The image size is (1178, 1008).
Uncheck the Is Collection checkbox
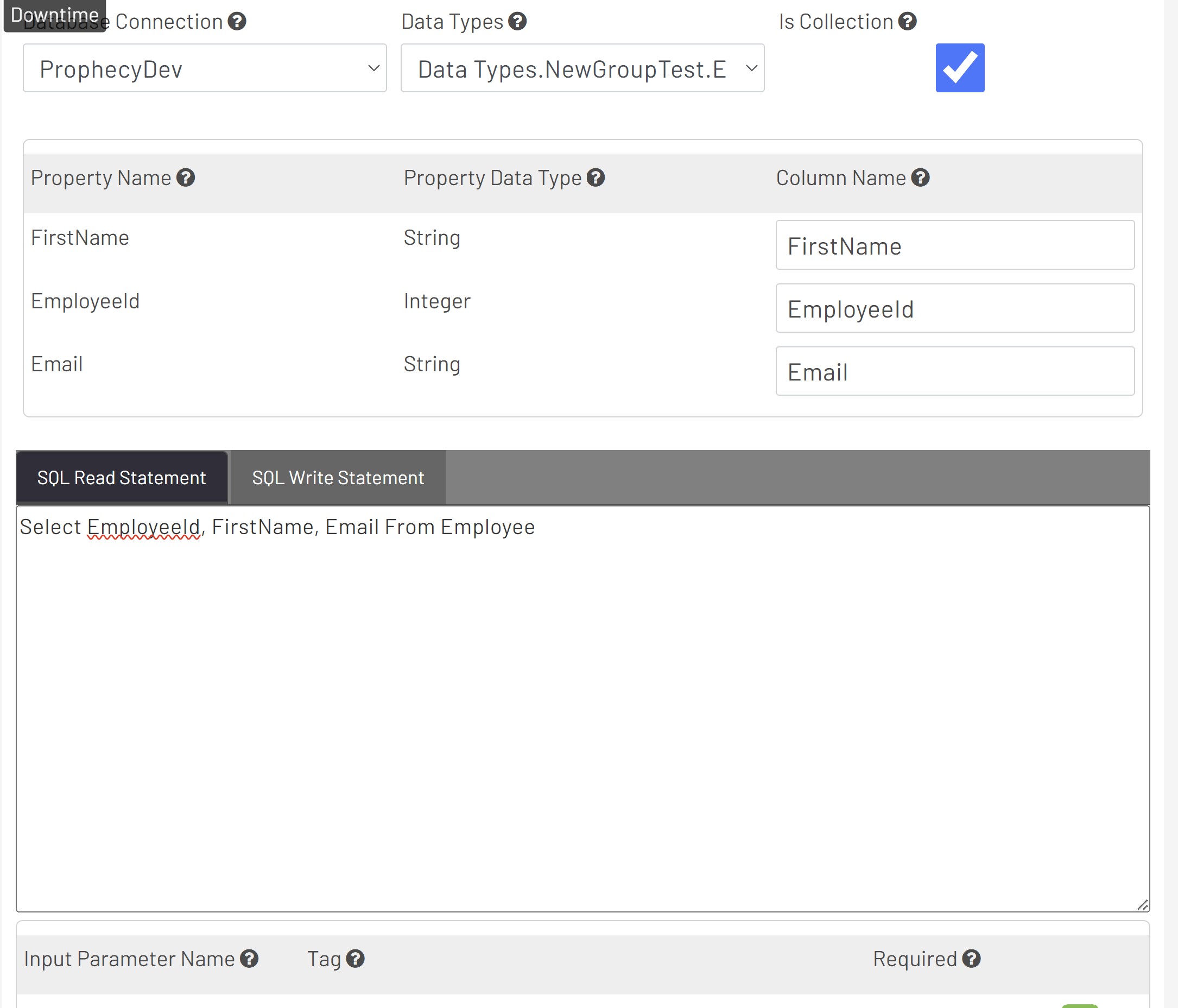pos(960,68)
